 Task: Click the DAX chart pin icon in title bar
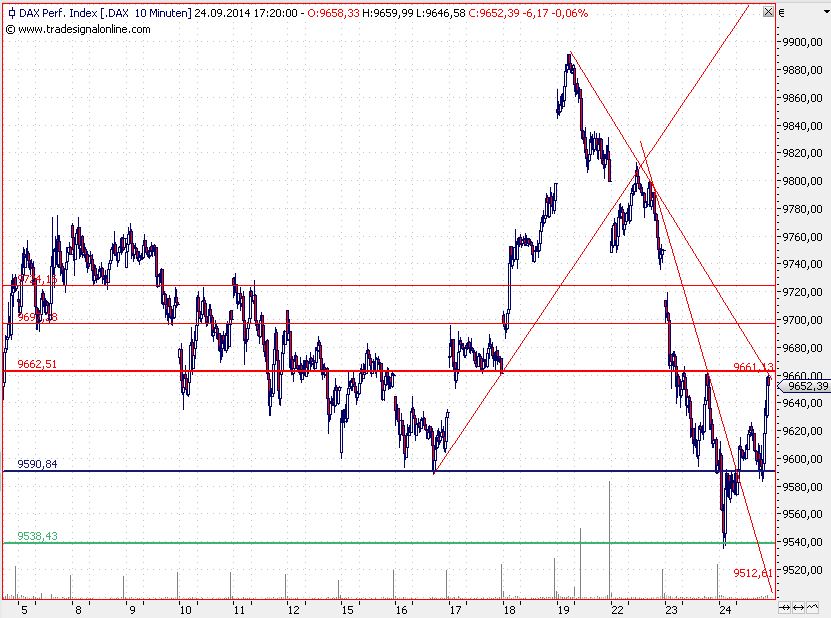12,14
